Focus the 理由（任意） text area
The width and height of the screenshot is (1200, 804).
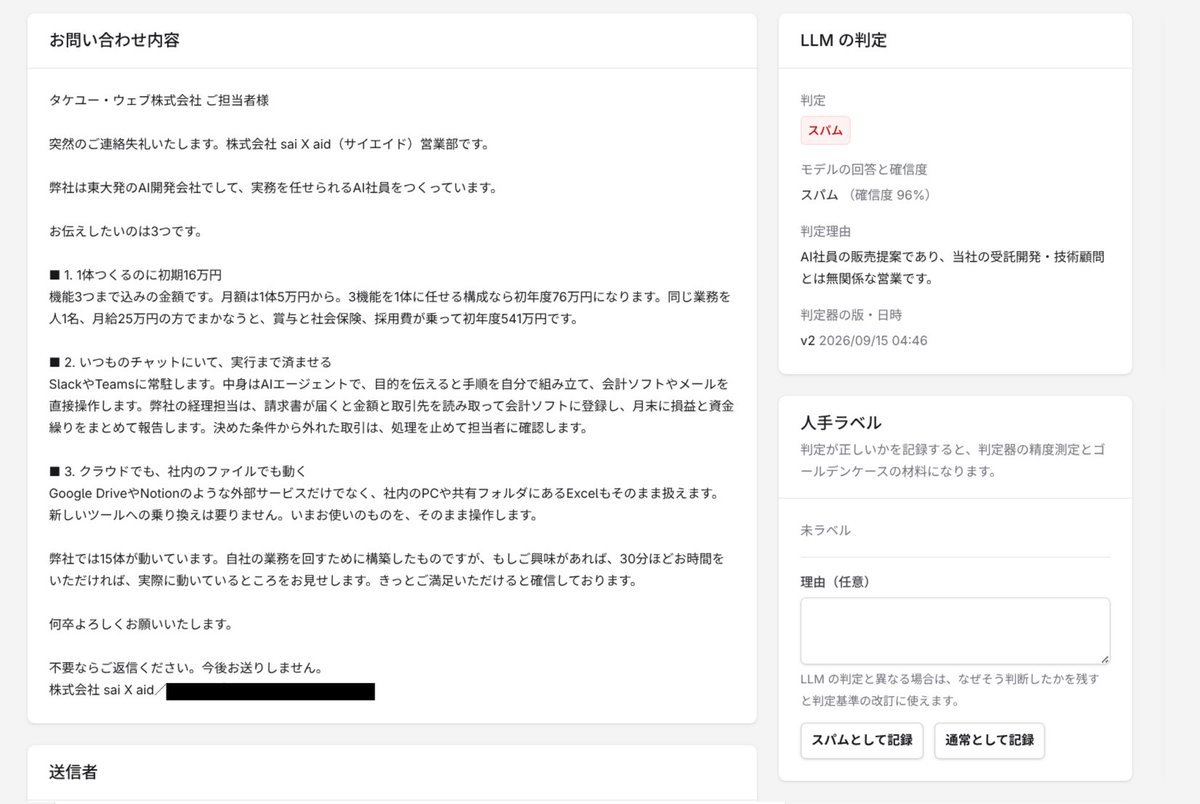[955, 631]
